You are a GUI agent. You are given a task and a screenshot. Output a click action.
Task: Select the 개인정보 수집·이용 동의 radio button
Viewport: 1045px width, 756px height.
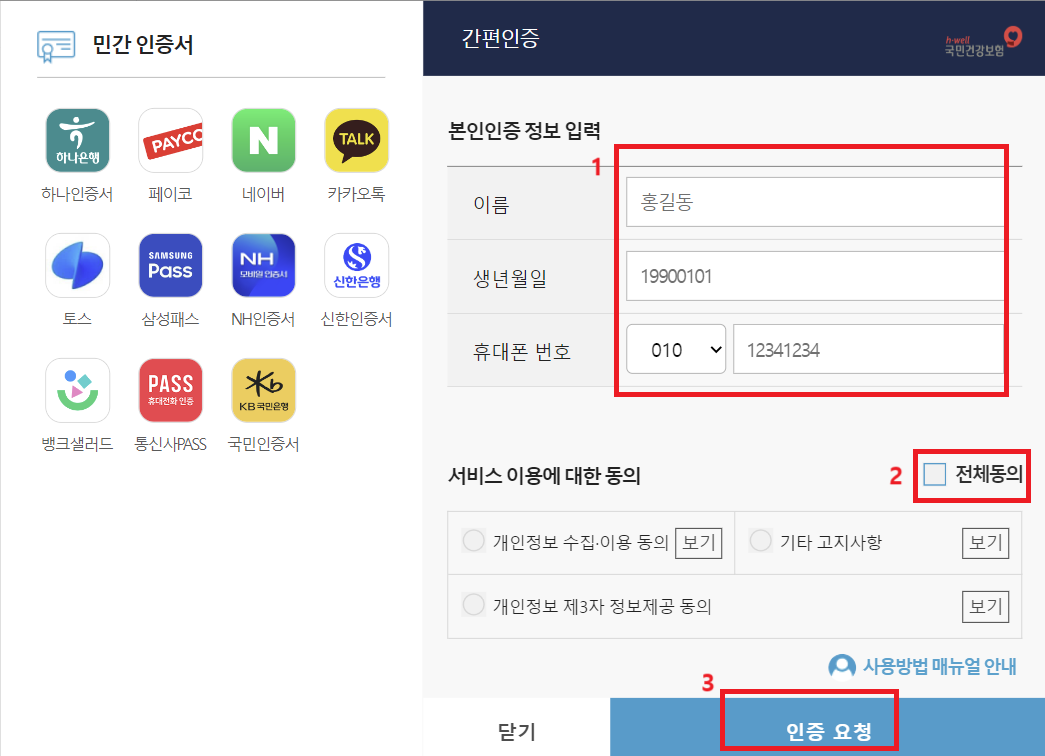pos(473,541)
